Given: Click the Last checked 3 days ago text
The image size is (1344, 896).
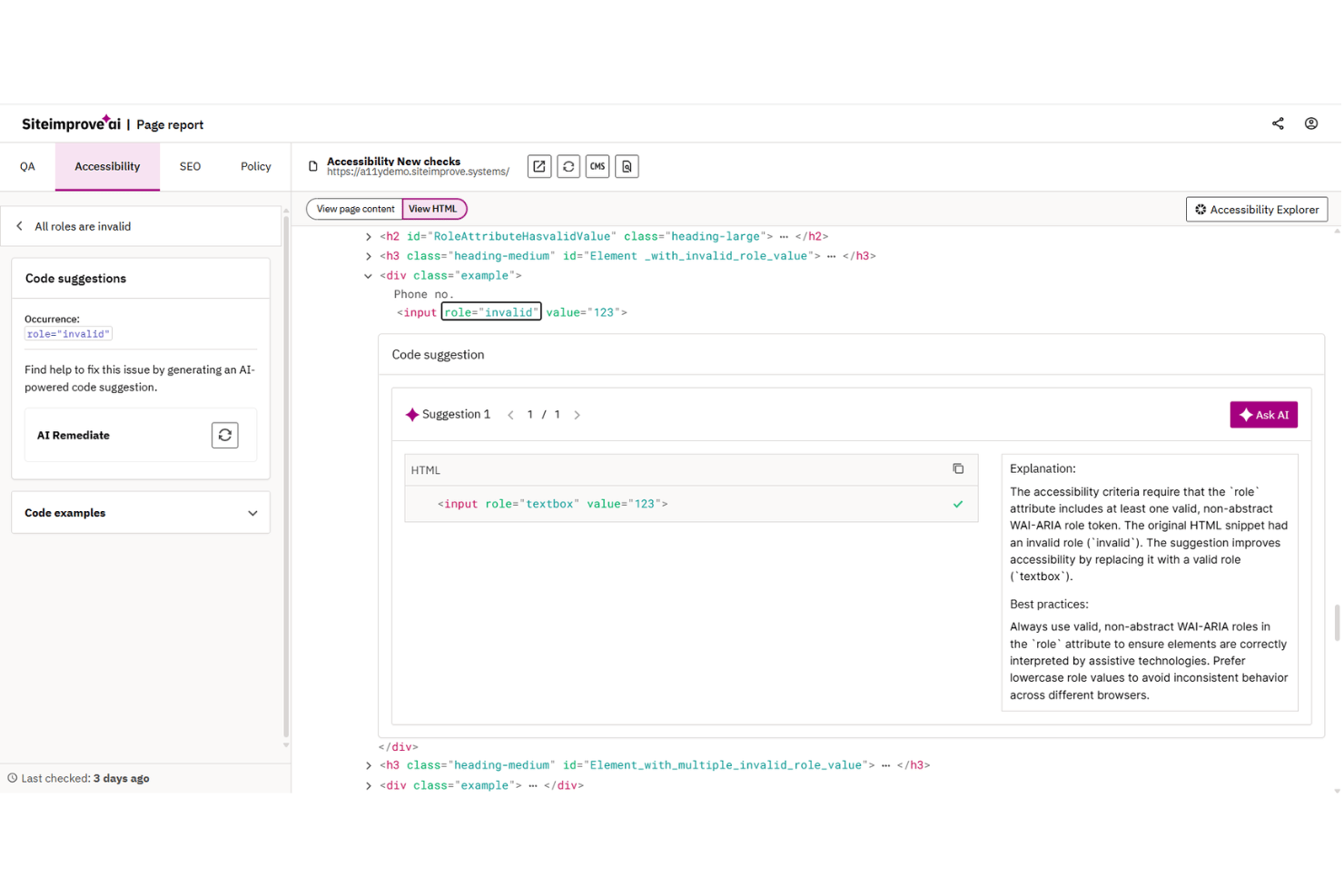Looking at the screenshot, I should pyautogui.click(x=85, y=779).
